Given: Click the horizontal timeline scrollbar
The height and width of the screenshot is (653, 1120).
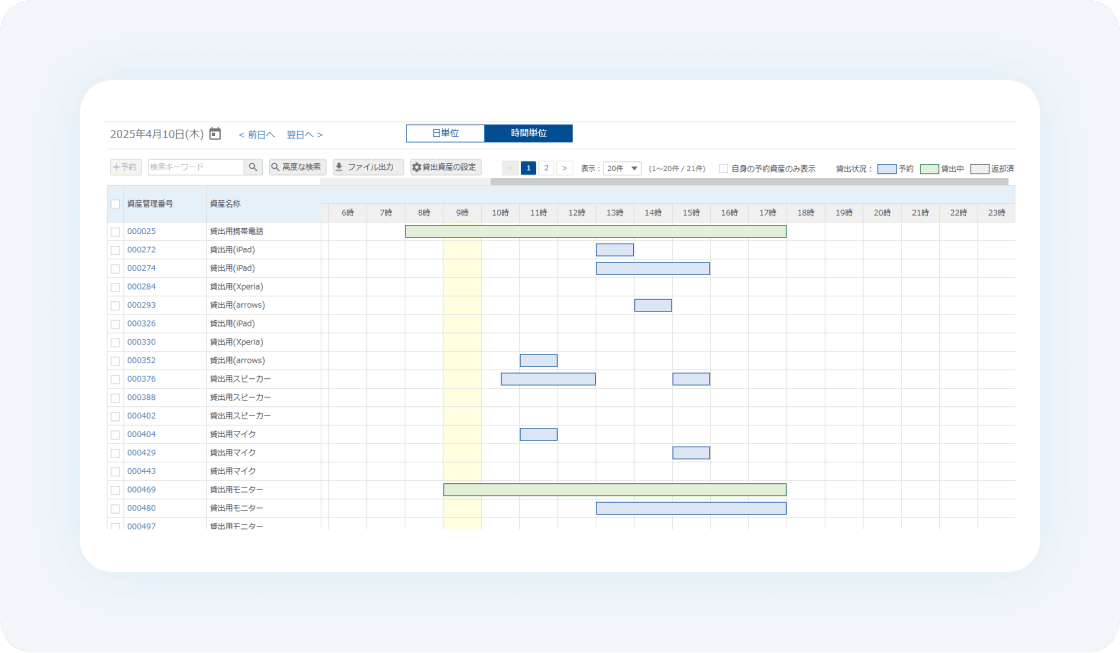Looking at the screenshot, I should pyautogui.click(x=749, y=182).
